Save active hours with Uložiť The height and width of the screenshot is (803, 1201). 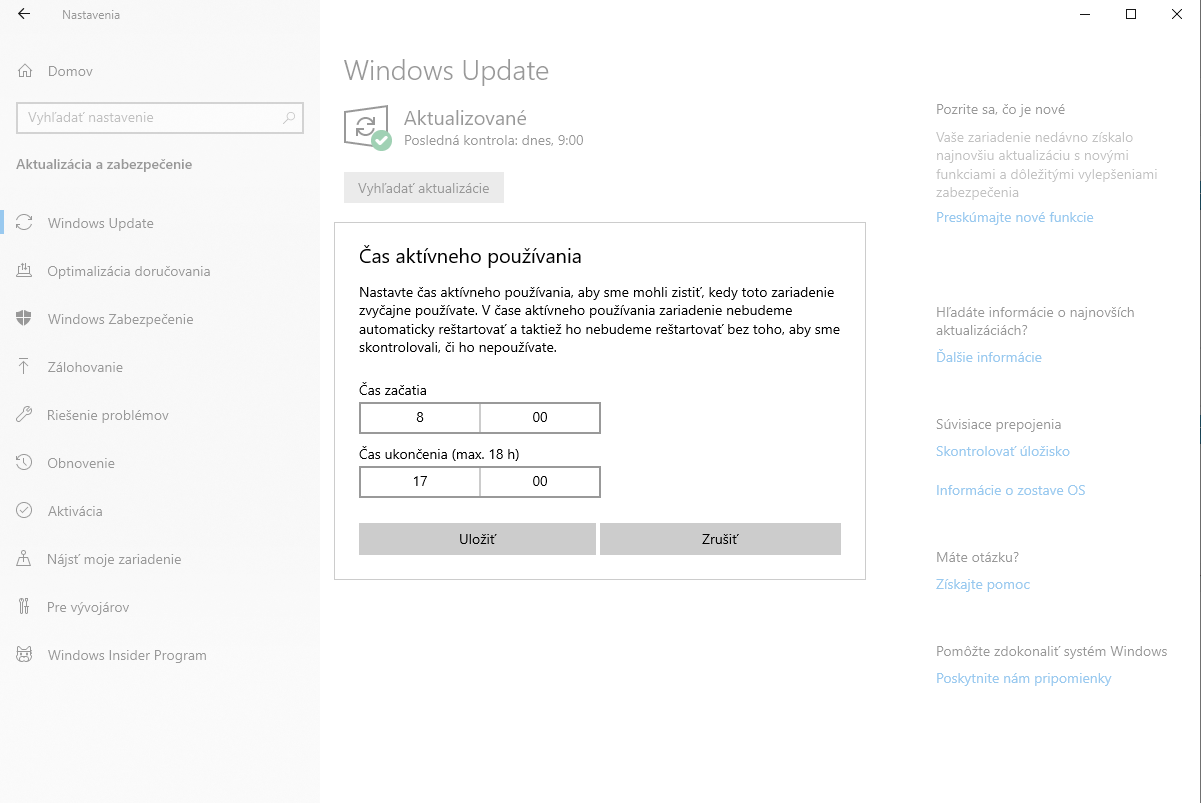(477, 539)
